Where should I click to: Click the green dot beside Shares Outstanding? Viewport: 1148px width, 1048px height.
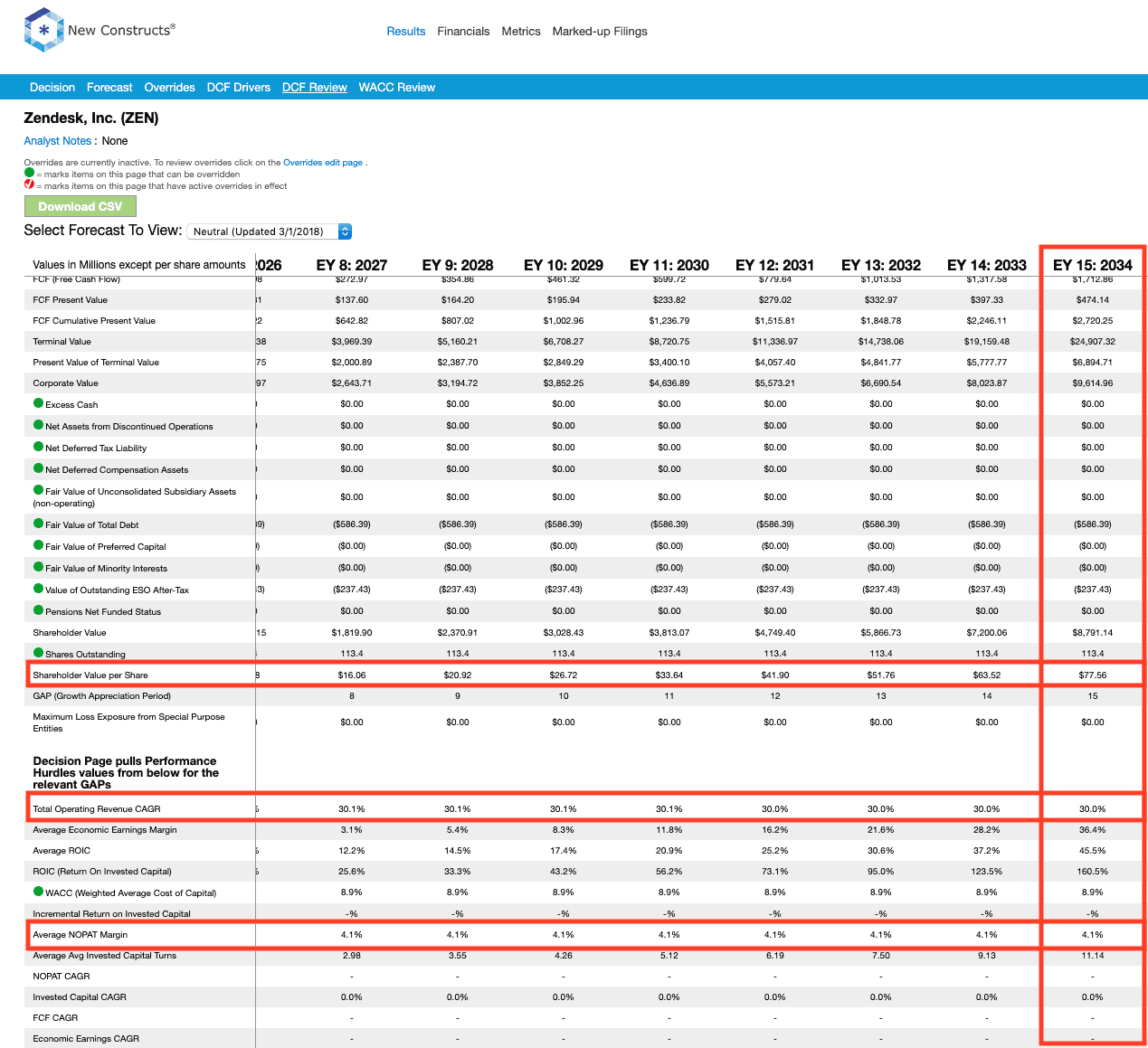coord(38,653)
